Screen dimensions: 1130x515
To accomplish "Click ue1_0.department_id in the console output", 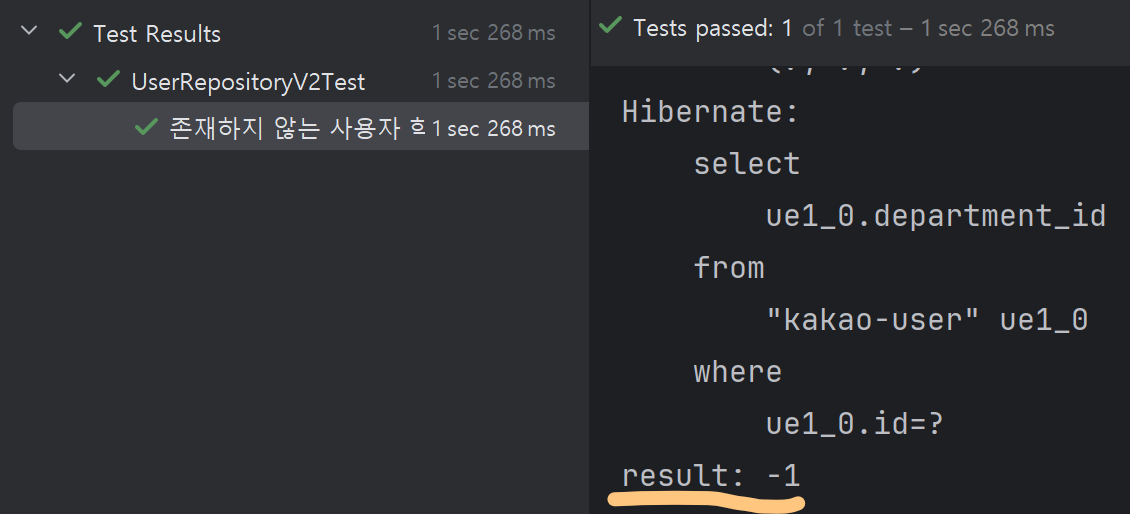I will click(x=935, y=216).
